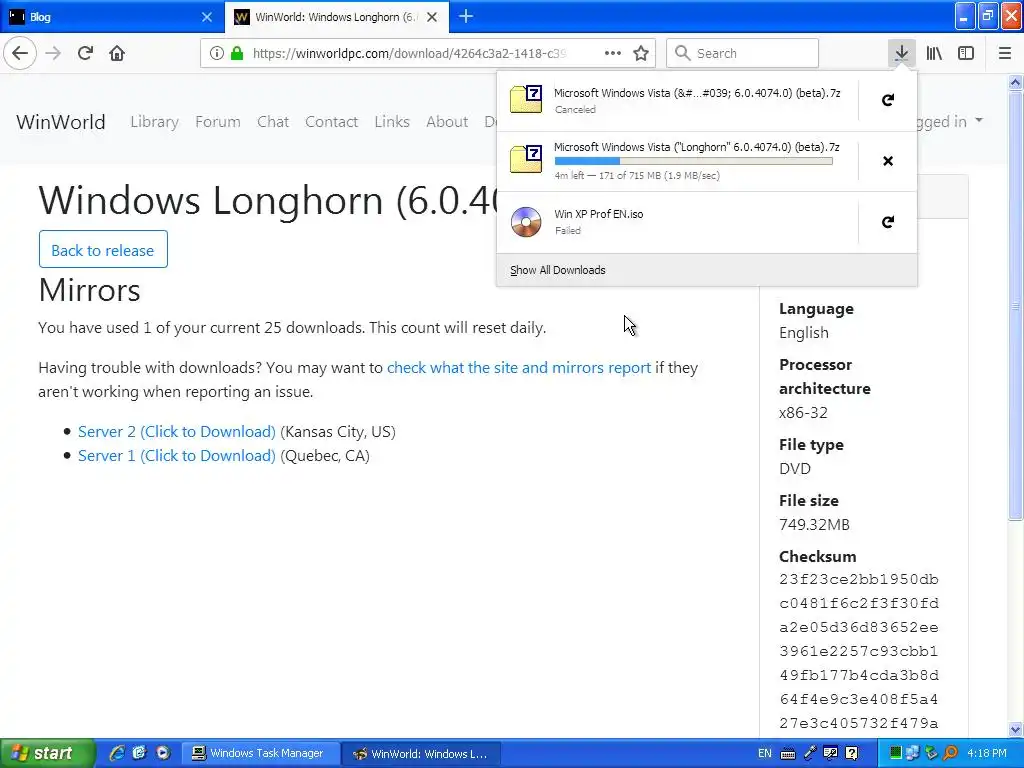Click scrollbar up arrow
The width and height of the screenshot is (1024, 768).
(x=1015, y=82)
